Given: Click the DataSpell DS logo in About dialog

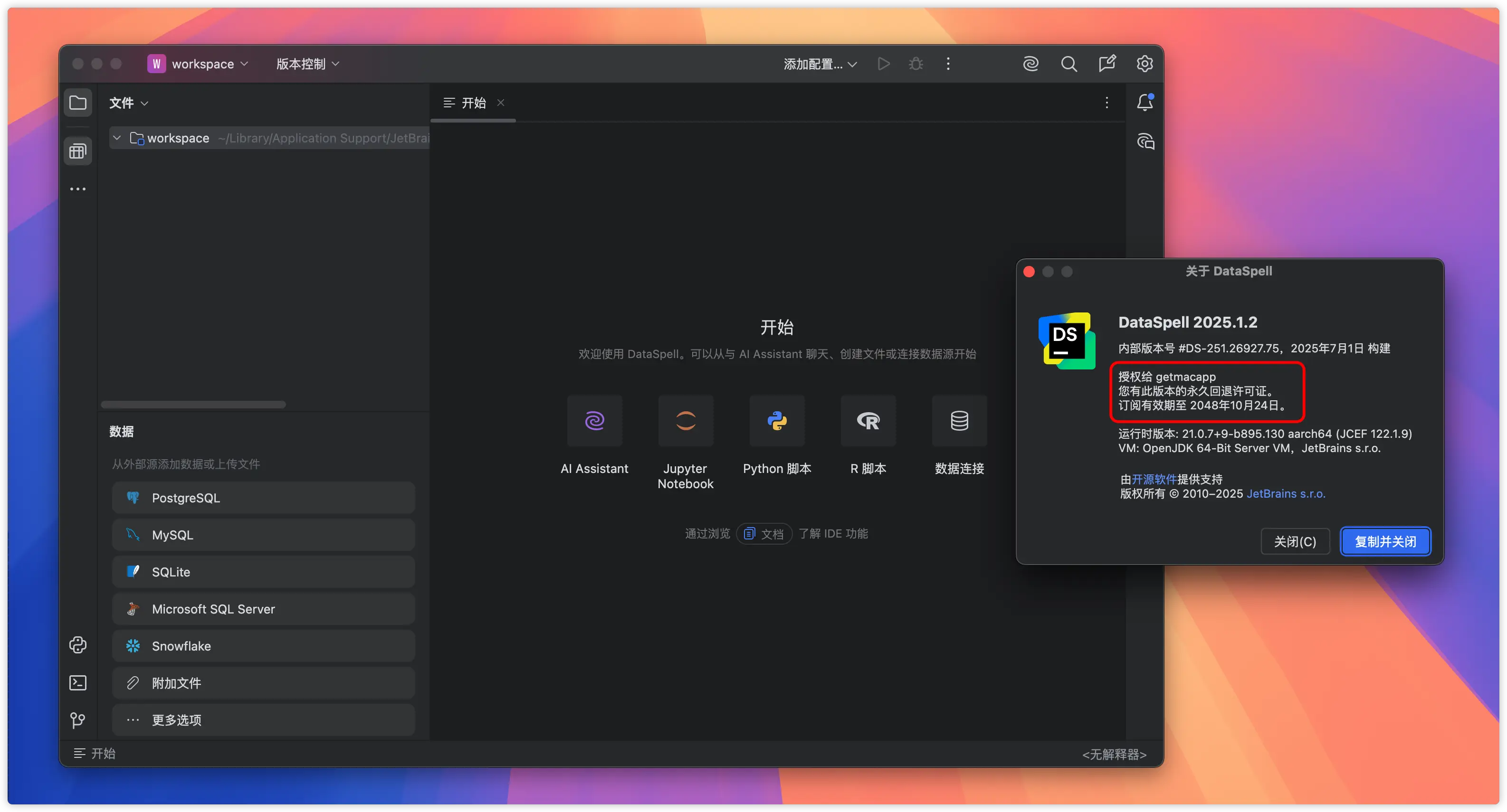Looking at the screenshot, I should click(1067, 341).
